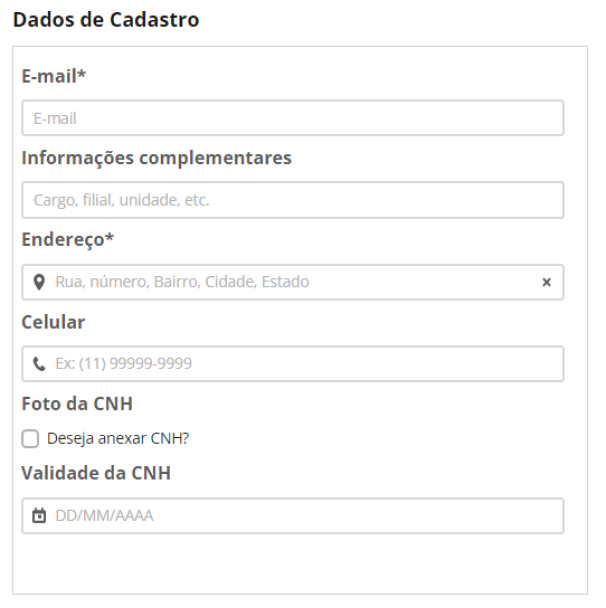The image size is (606, 608).
Task: Click the 'Deseja anexar CNH?' label text
Action: pos(118,439)
